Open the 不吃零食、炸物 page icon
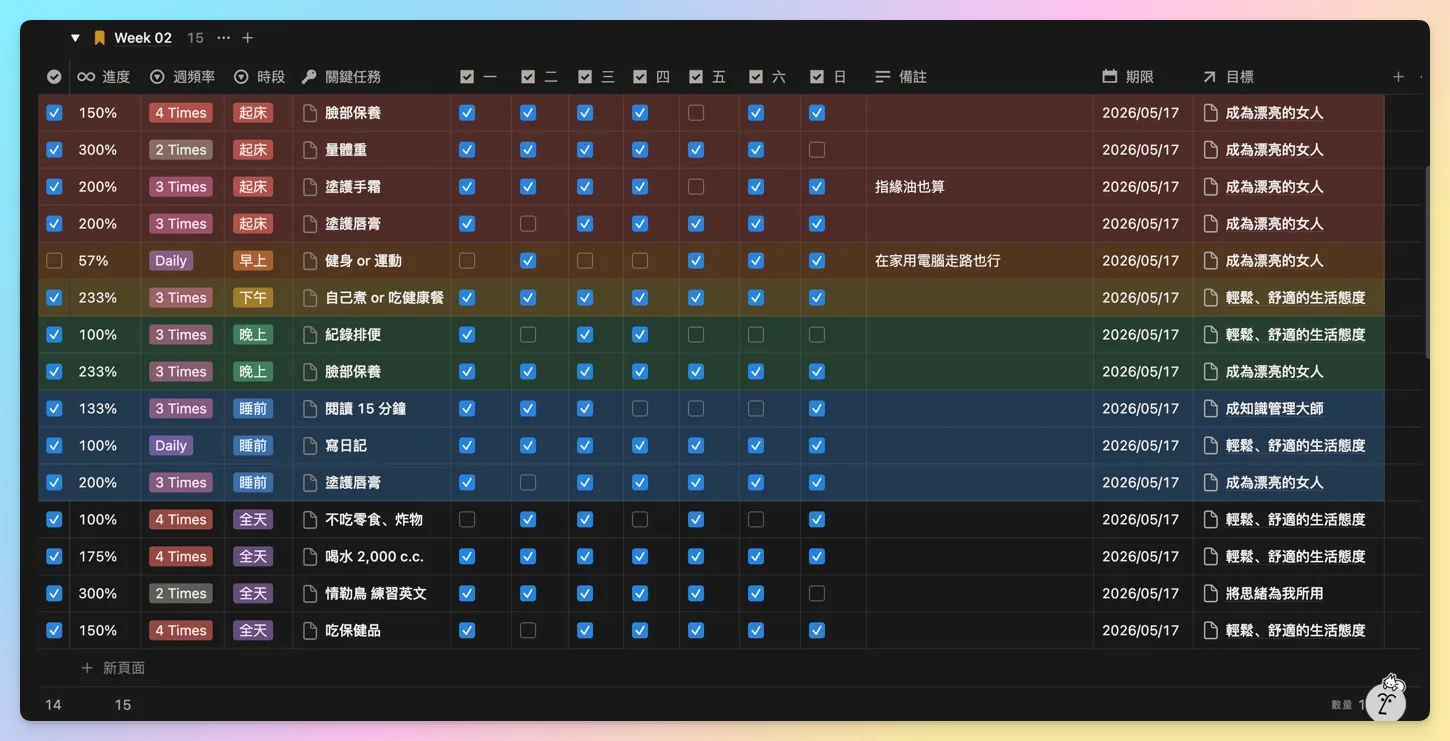Viewport: 1450px width, 741px height. 311,520
